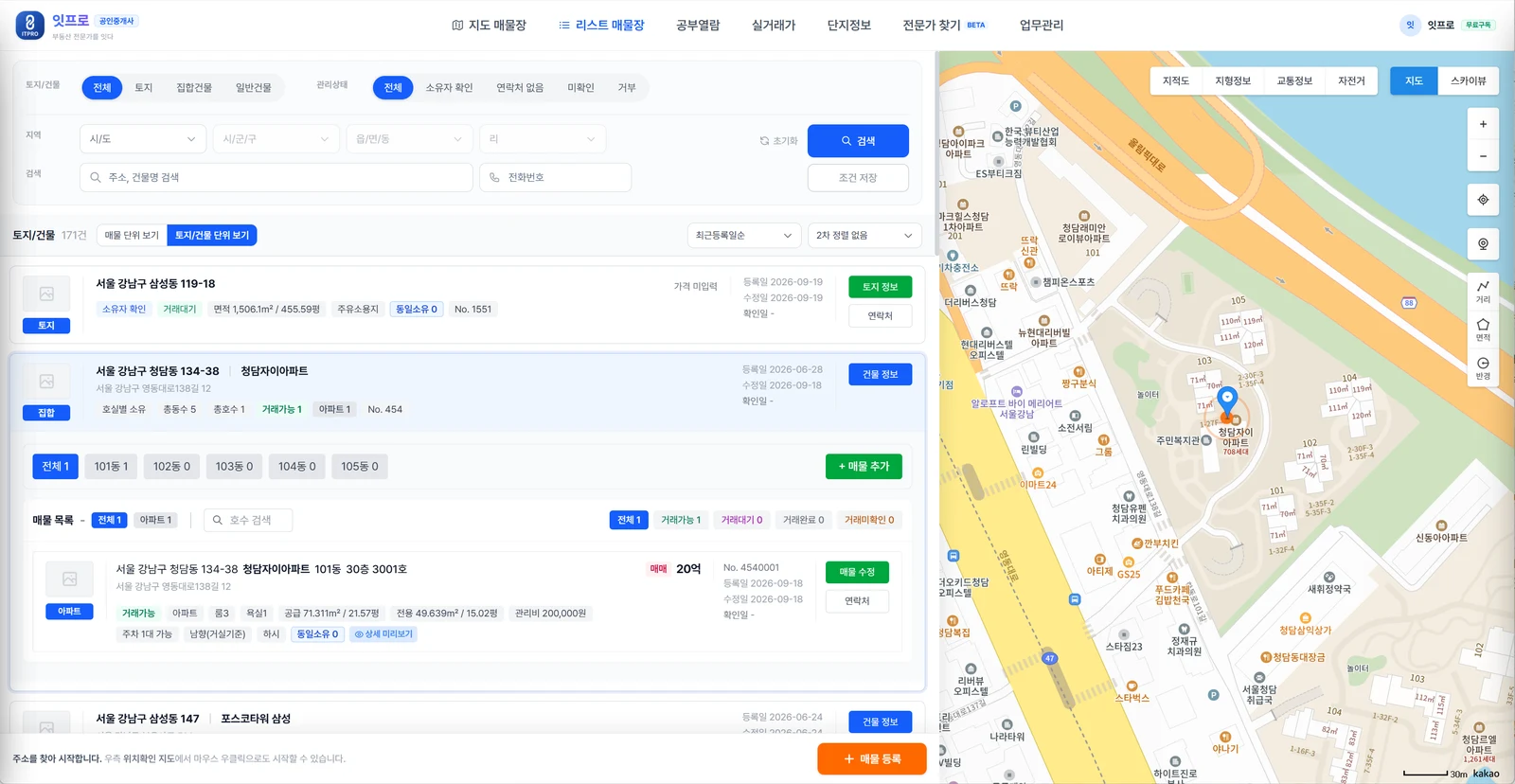This screenshot has height=784, width=1515.
Task: Open the 2차 정렬 없음 dropdown
Action: click(864, 236)
